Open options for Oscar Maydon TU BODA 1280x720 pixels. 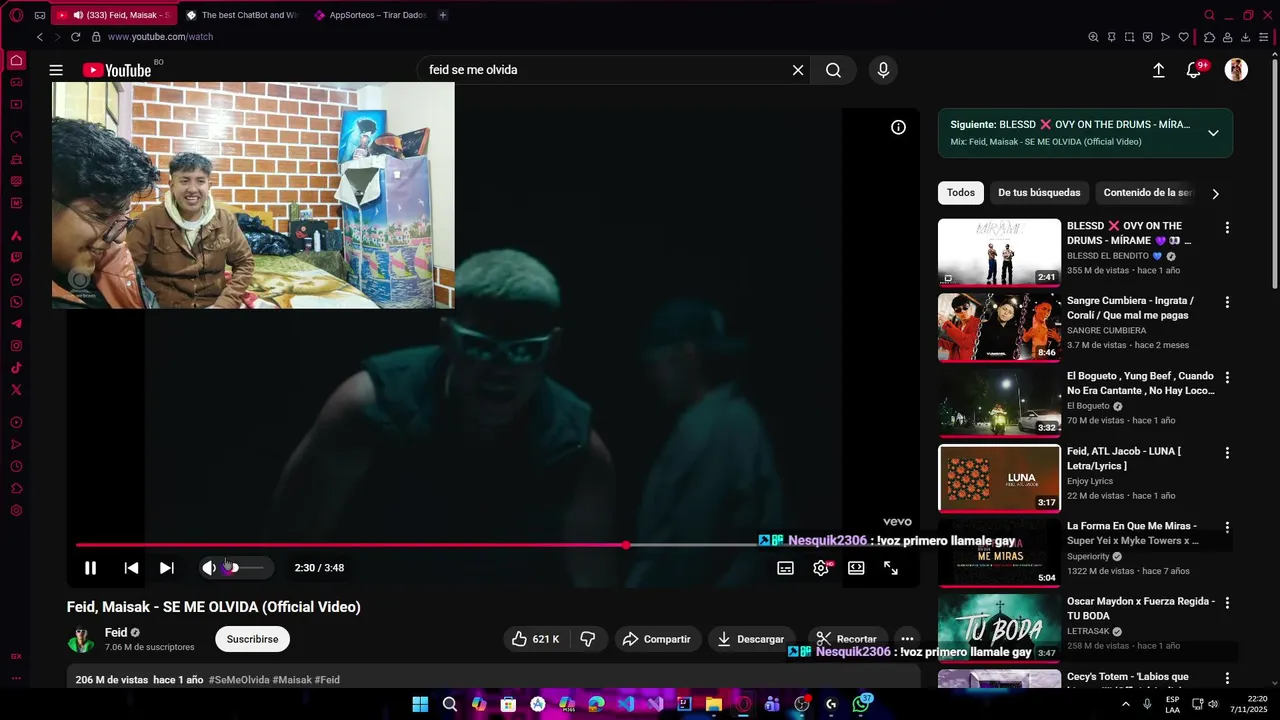pos(1227,602)
